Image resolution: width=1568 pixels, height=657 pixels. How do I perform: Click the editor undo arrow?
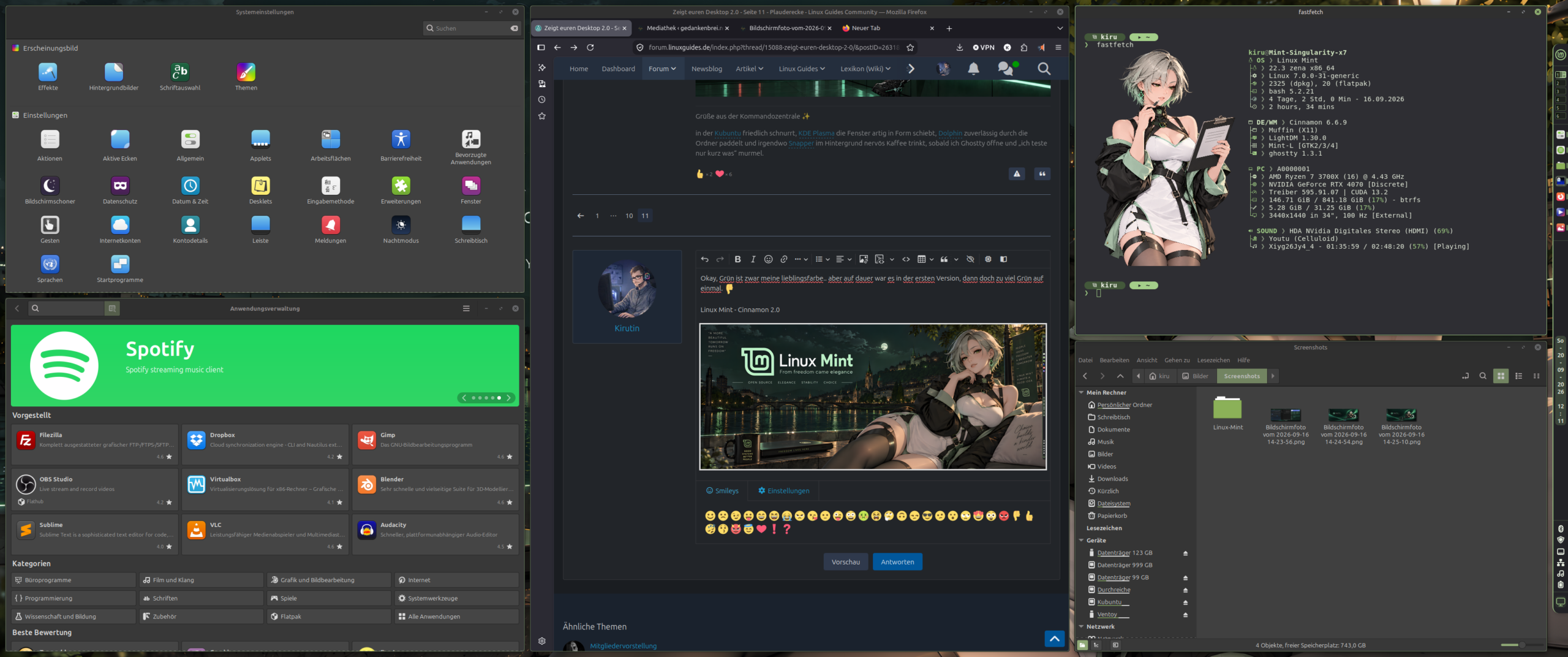(x=705, y=259)
